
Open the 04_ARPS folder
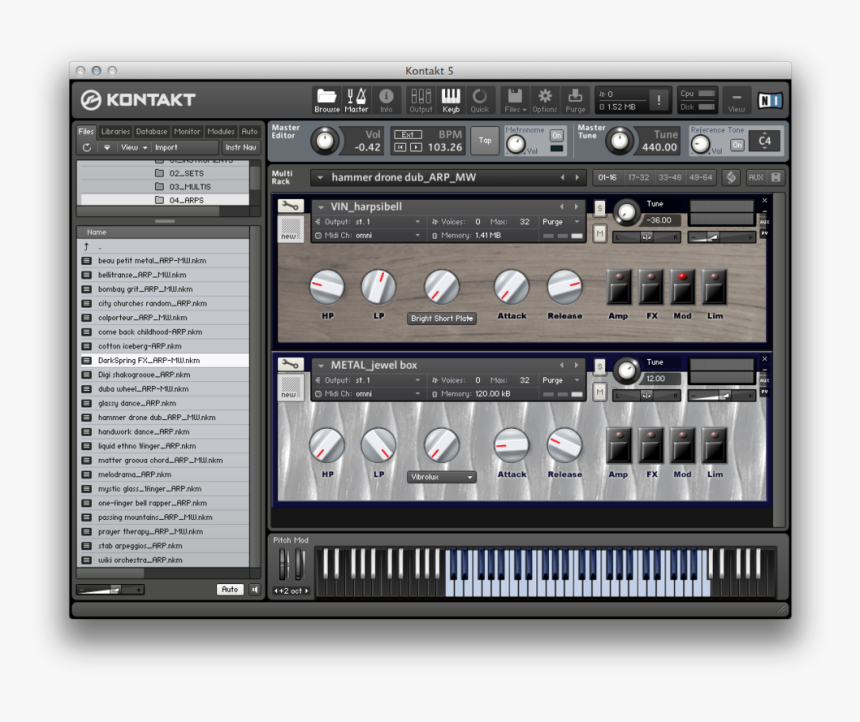coord(186,200)
